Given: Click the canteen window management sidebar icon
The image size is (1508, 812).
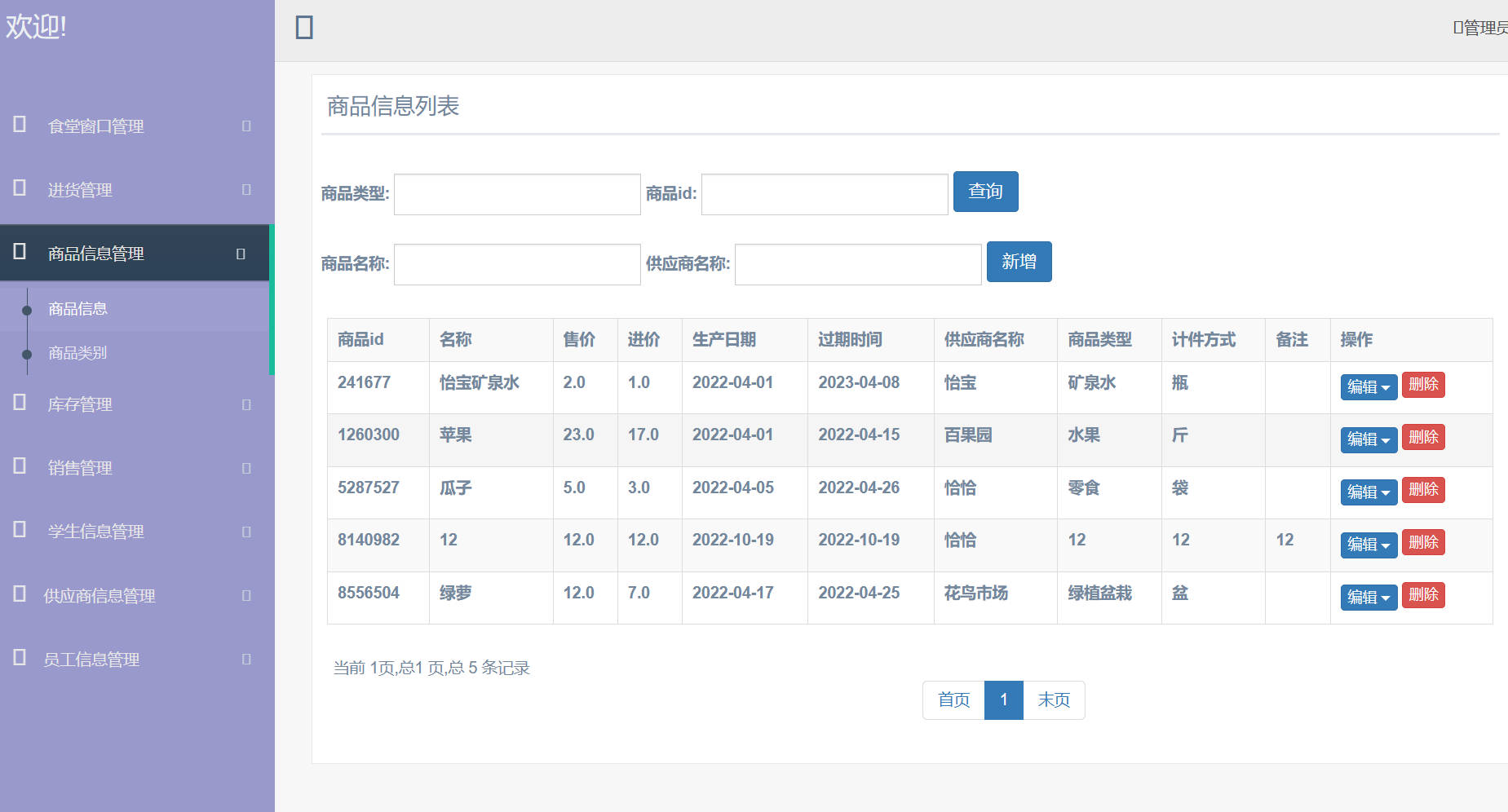Looking at the screenshot, I should (18, 125).
